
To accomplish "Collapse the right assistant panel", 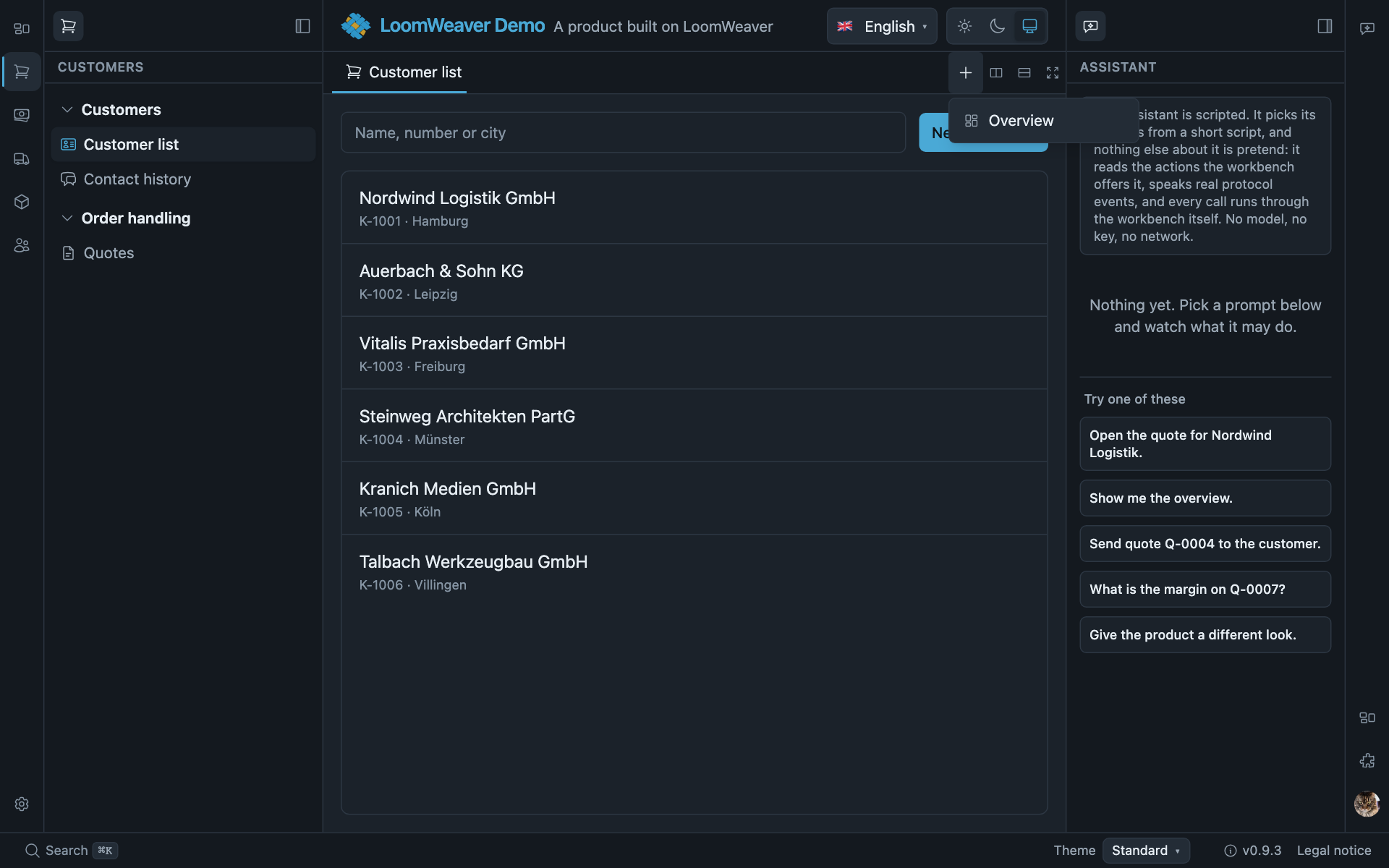I will pyautogui.click(x=1325, y=26).
